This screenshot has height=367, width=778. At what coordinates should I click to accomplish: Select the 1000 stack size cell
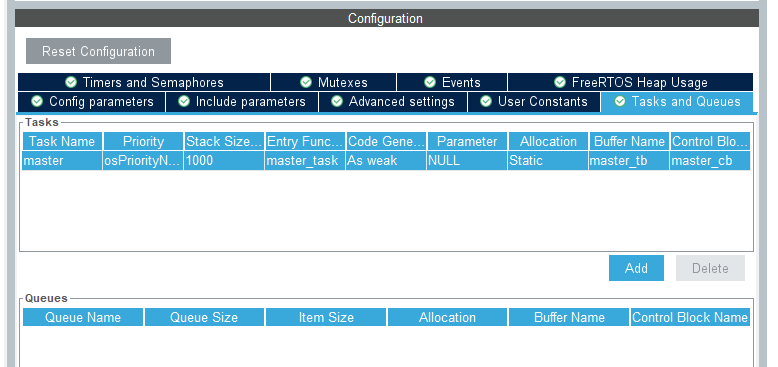point(224,161)
